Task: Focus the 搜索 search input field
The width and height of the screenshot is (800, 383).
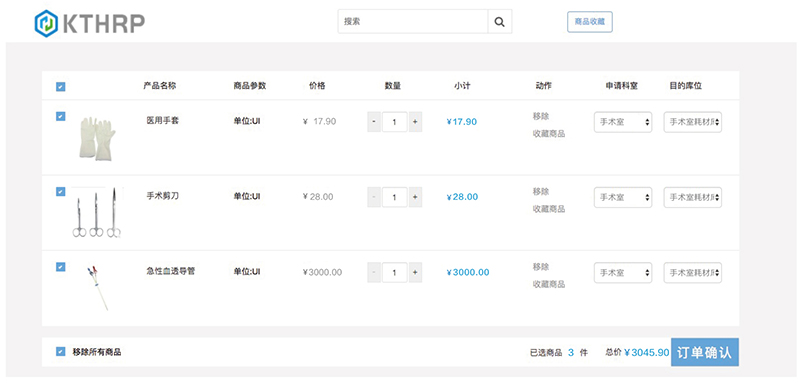Action: (413, 22)
